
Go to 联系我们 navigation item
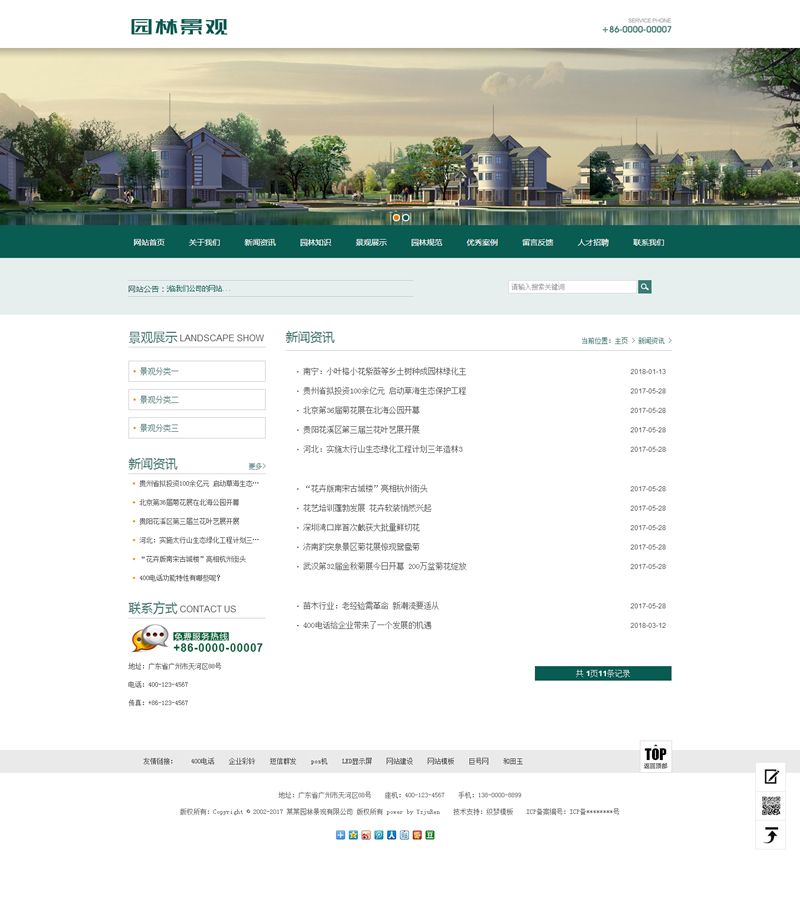pyautogui.click(x=648, y=243)
